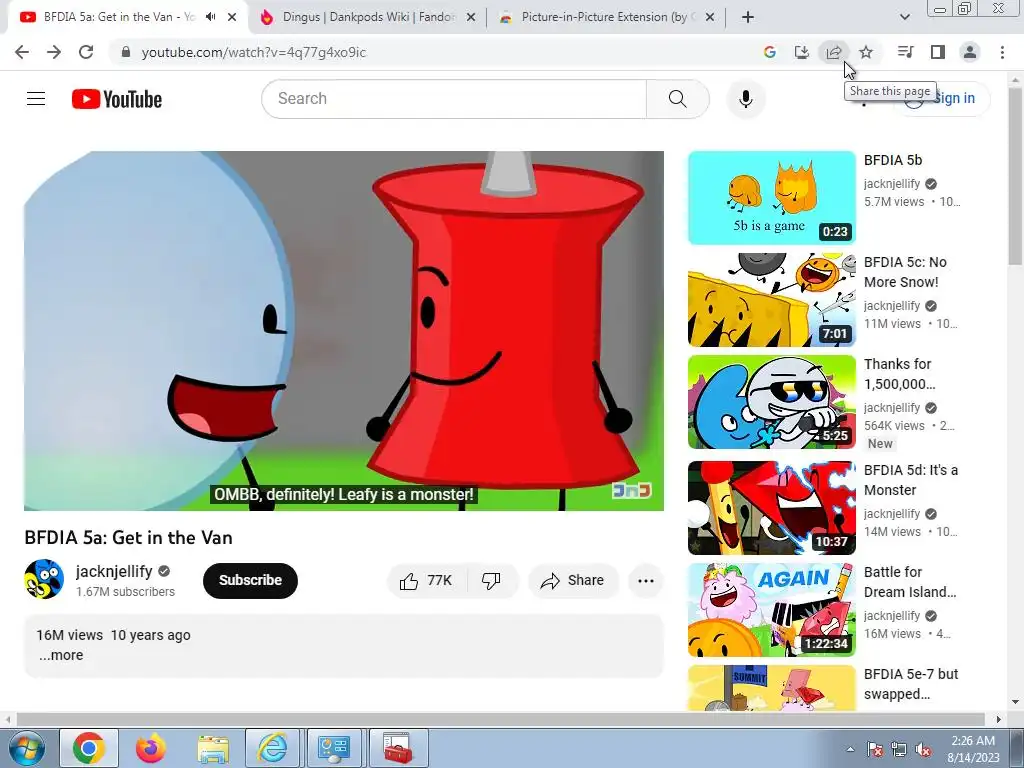Go to the YouTube home logo
The image size is (1024, 768).
[x=117, y=99]
